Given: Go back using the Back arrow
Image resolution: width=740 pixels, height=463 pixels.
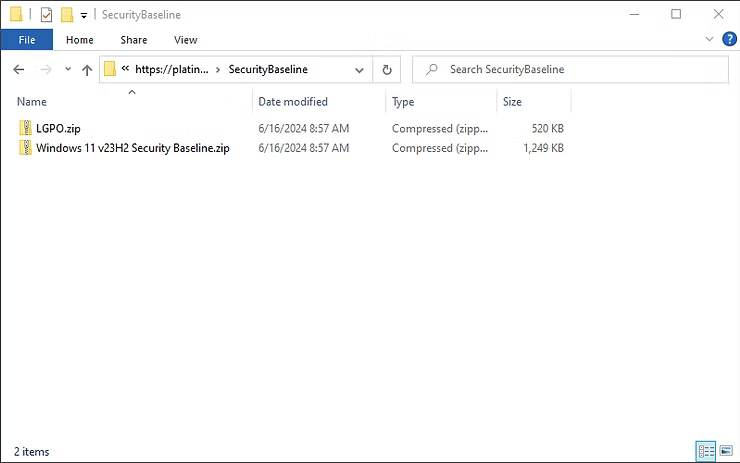Looking at the screenshot, I should [x=18, y=70].
